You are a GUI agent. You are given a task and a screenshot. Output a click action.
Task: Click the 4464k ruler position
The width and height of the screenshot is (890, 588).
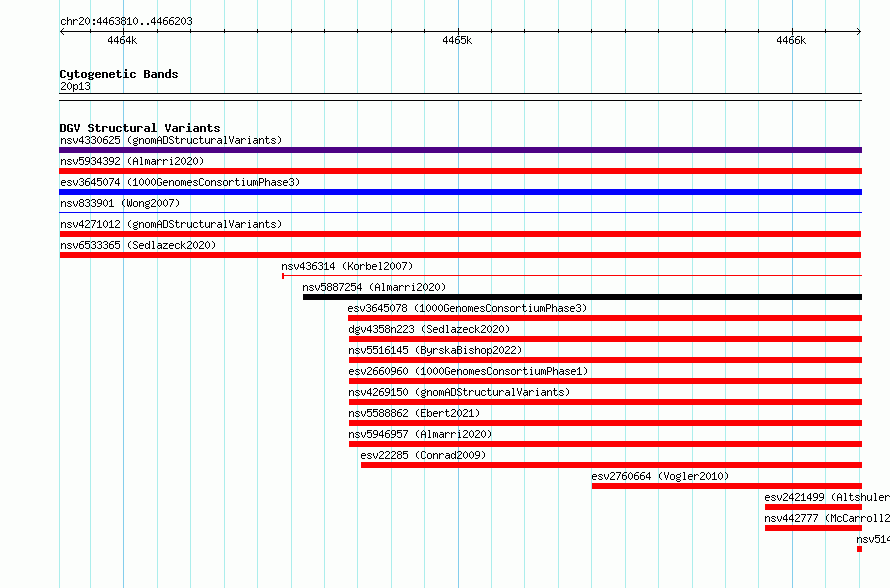122,40
